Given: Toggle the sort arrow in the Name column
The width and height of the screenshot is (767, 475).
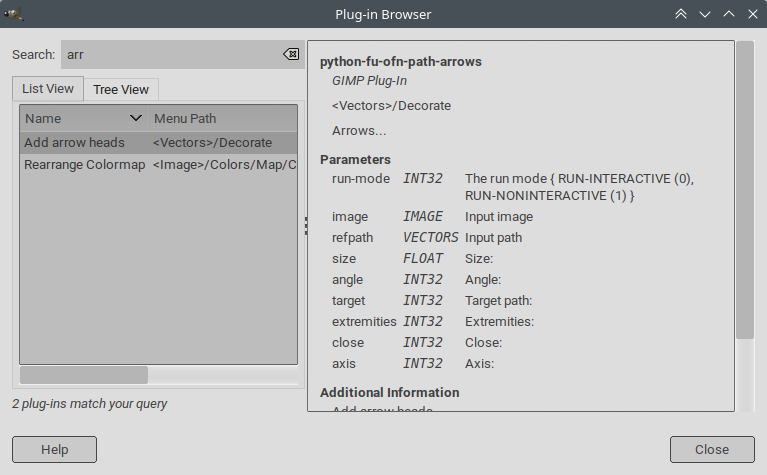Looking at the screenshot, I should tap(136, 118).
